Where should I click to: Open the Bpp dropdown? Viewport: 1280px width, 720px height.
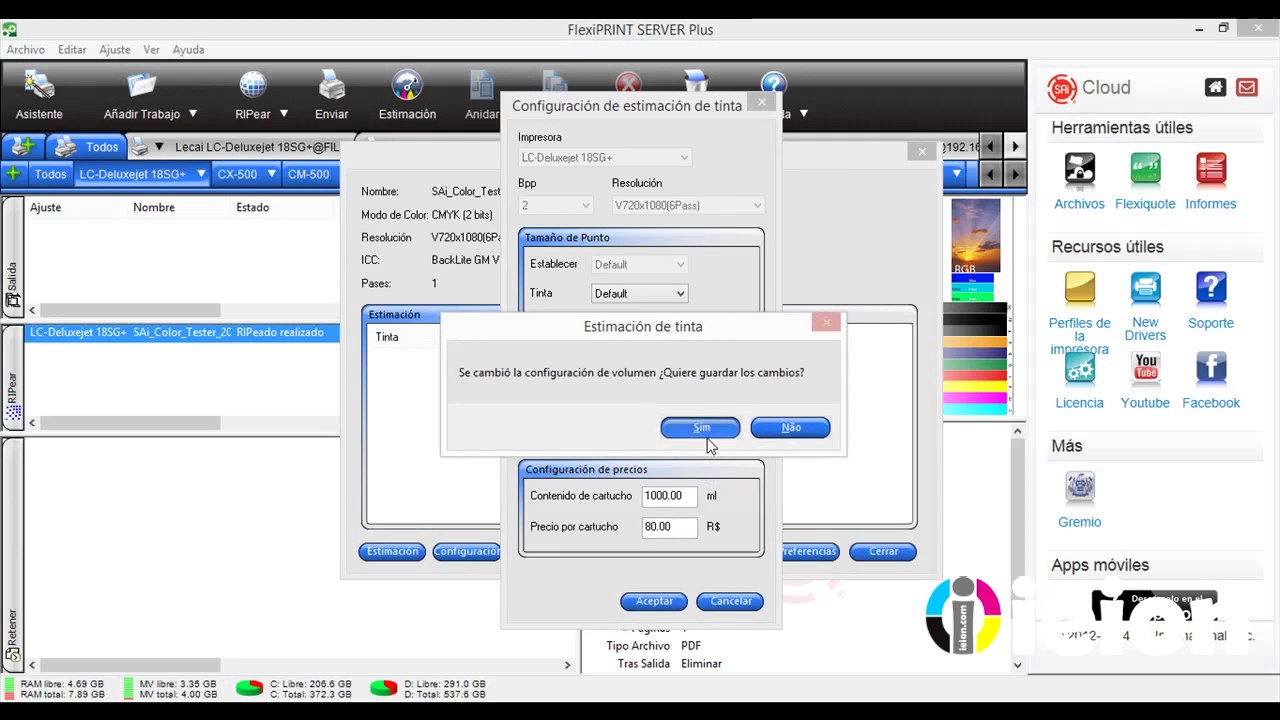(556, 205)
